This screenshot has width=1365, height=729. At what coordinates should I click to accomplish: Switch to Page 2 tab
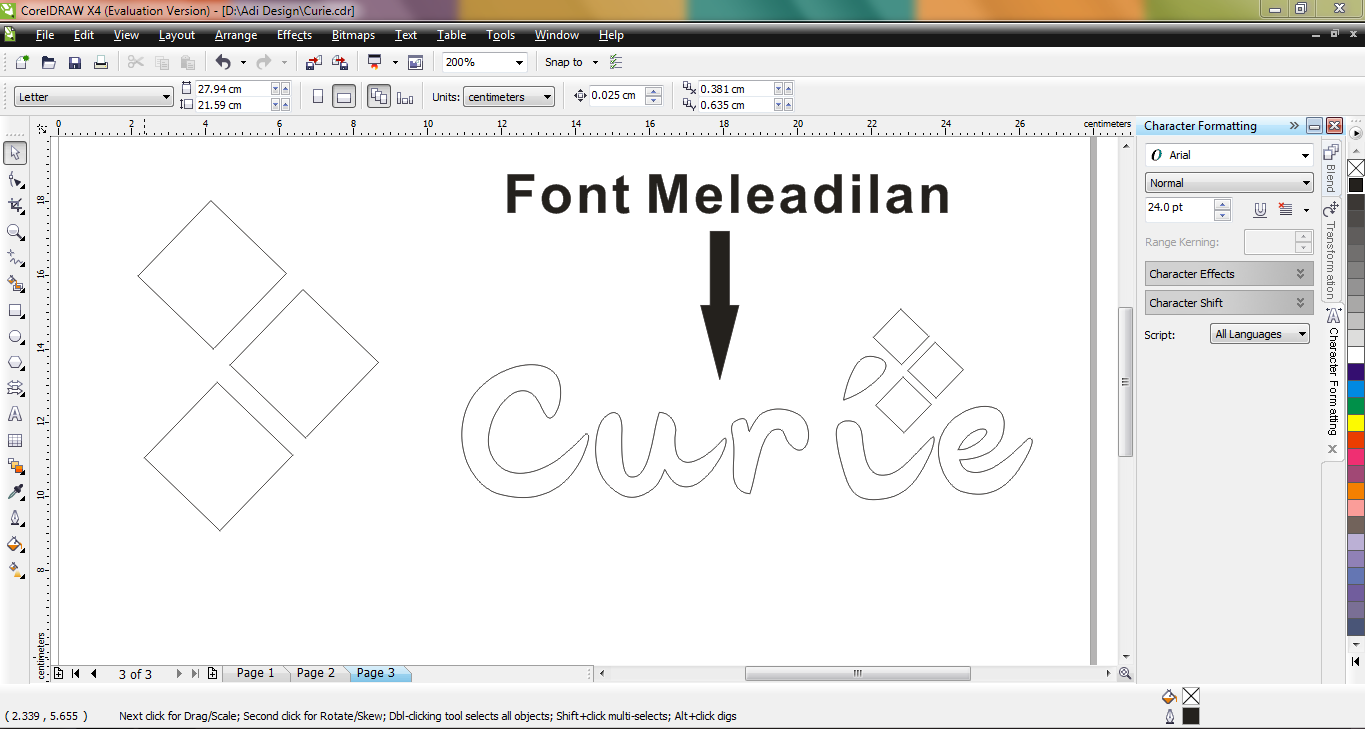316,673
